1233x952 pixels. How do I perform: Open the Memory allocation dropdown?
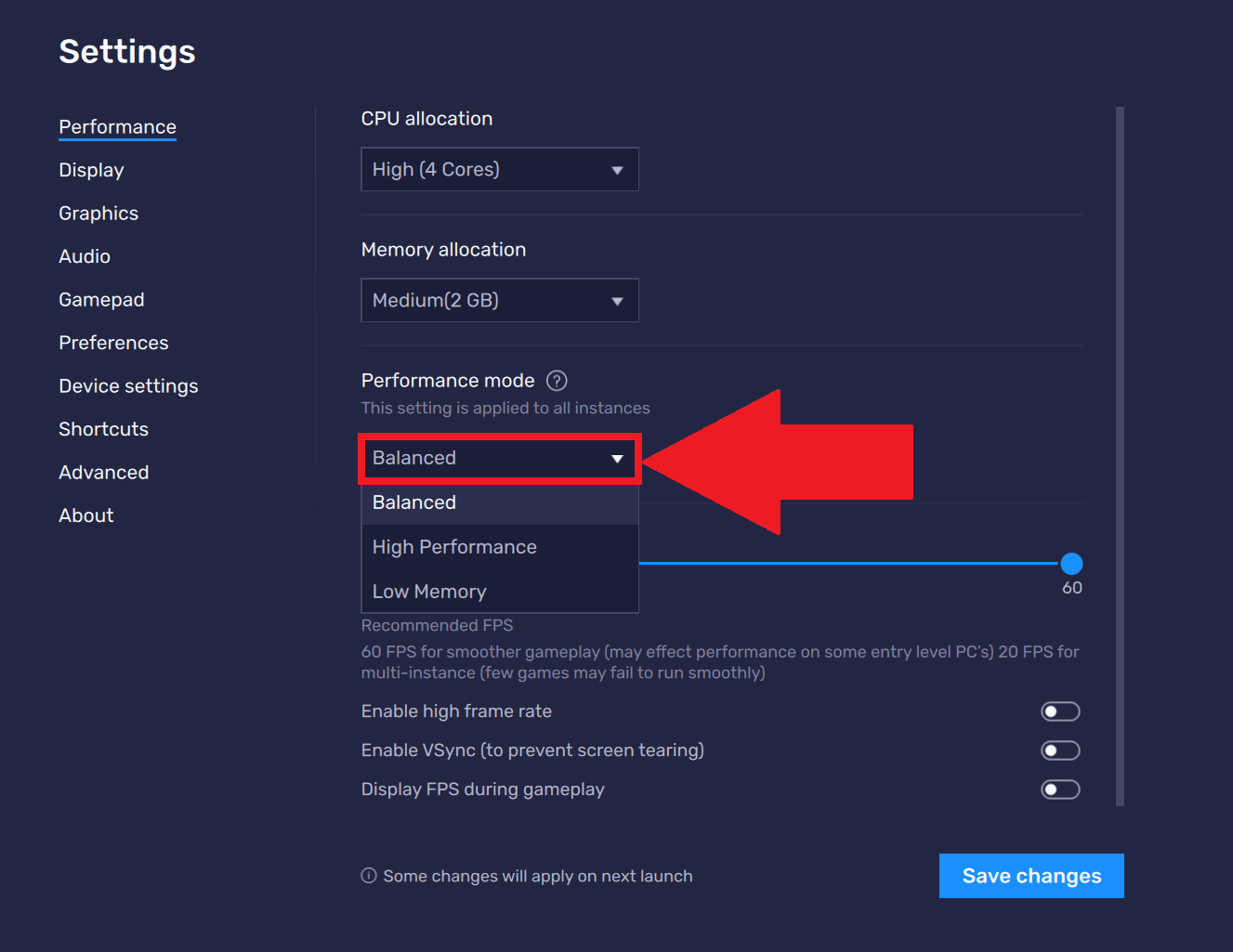500,300
